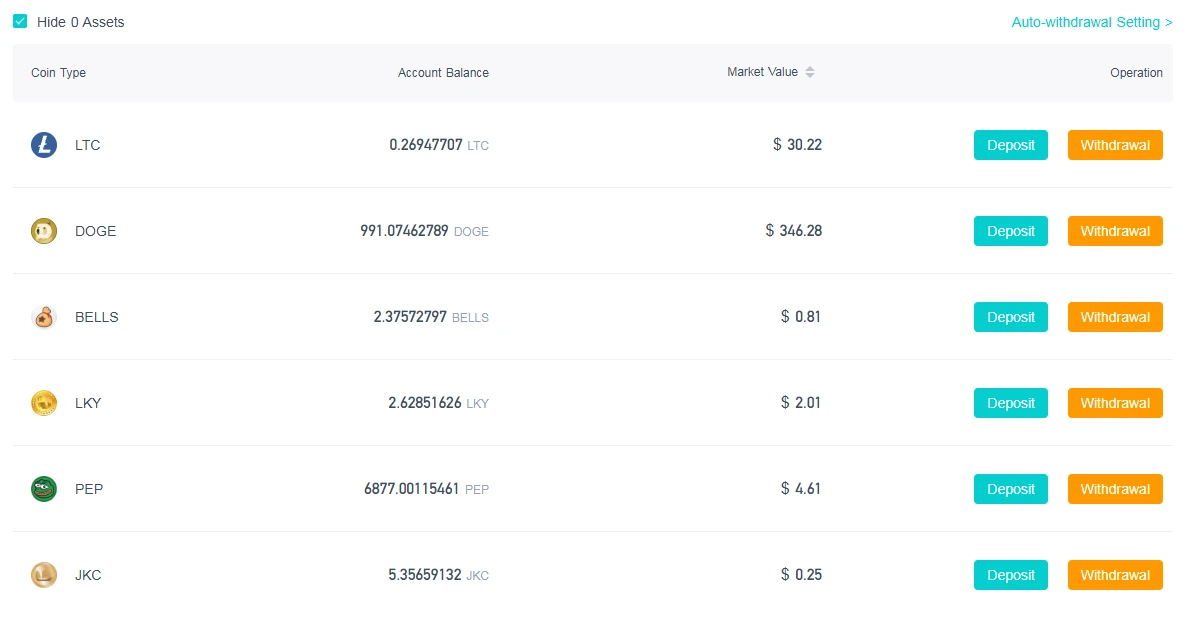Uncheck the Hide 0 Assets checkbox
The width and height of the screenshot is (1184, 625).
click(x=20, y=21)
